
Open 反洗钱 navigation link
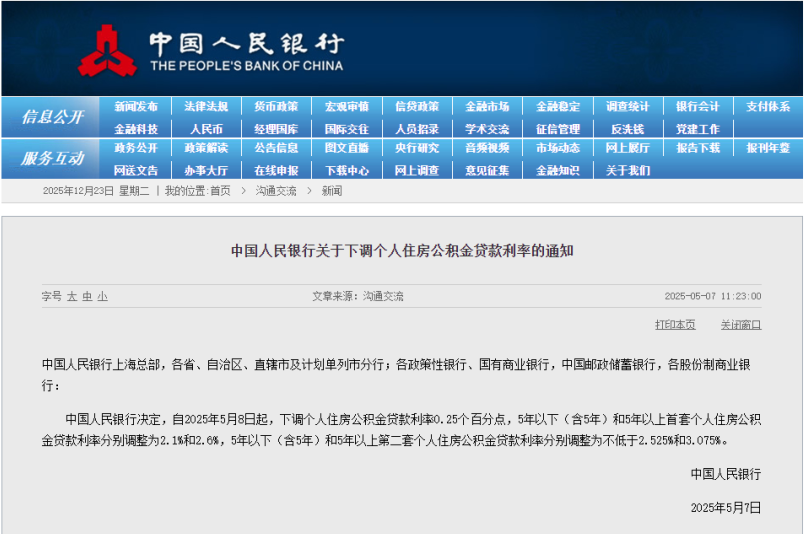click(x=627, y=129)
